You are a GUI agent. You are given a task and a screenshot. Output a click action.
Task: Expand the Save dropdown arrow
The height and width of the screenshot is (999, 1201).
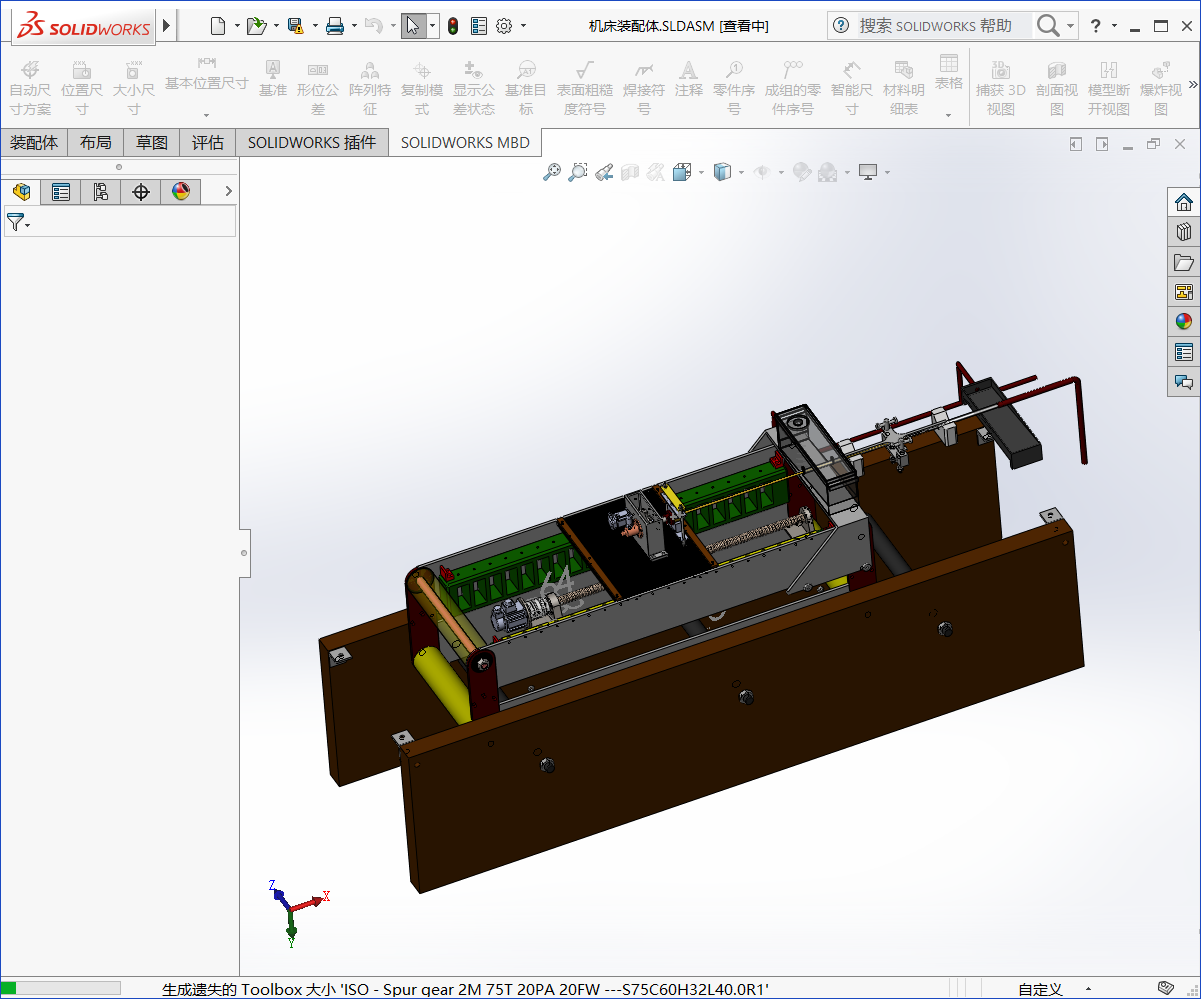pyautogui.click(x=315, y=26)
